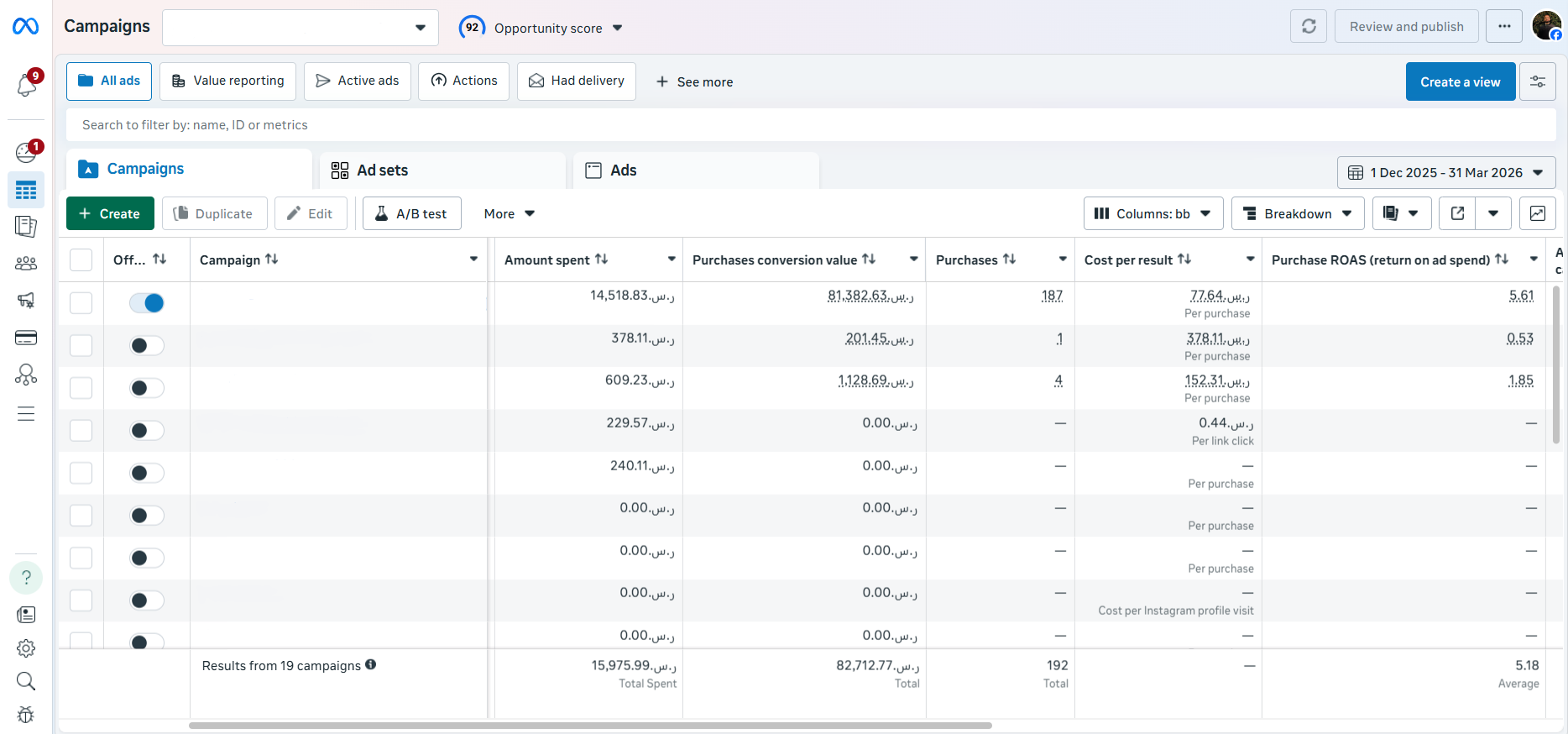Click the vertical scrollbar of the table

(x=1555, y=364)
